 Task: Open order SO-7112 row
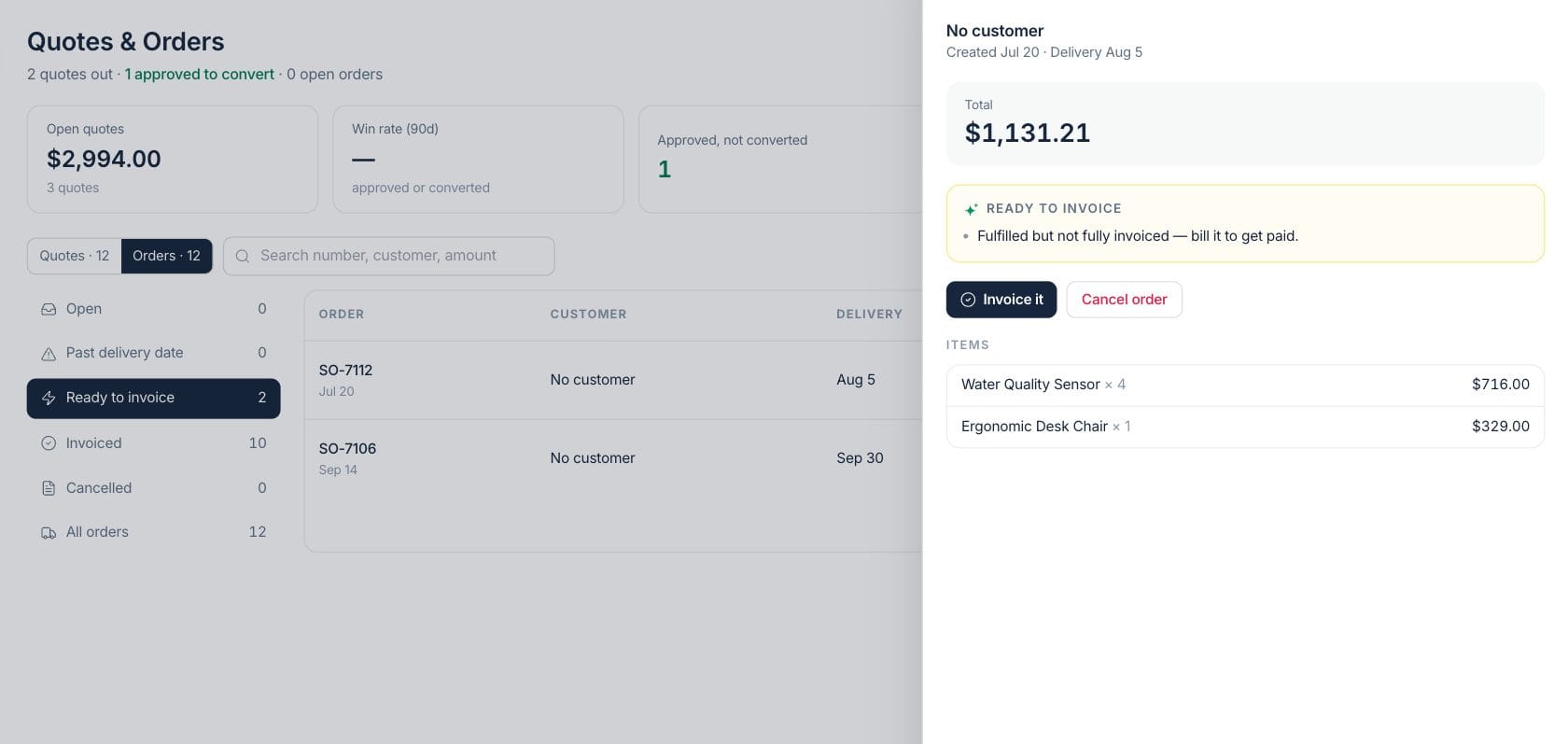coord(613,380)
